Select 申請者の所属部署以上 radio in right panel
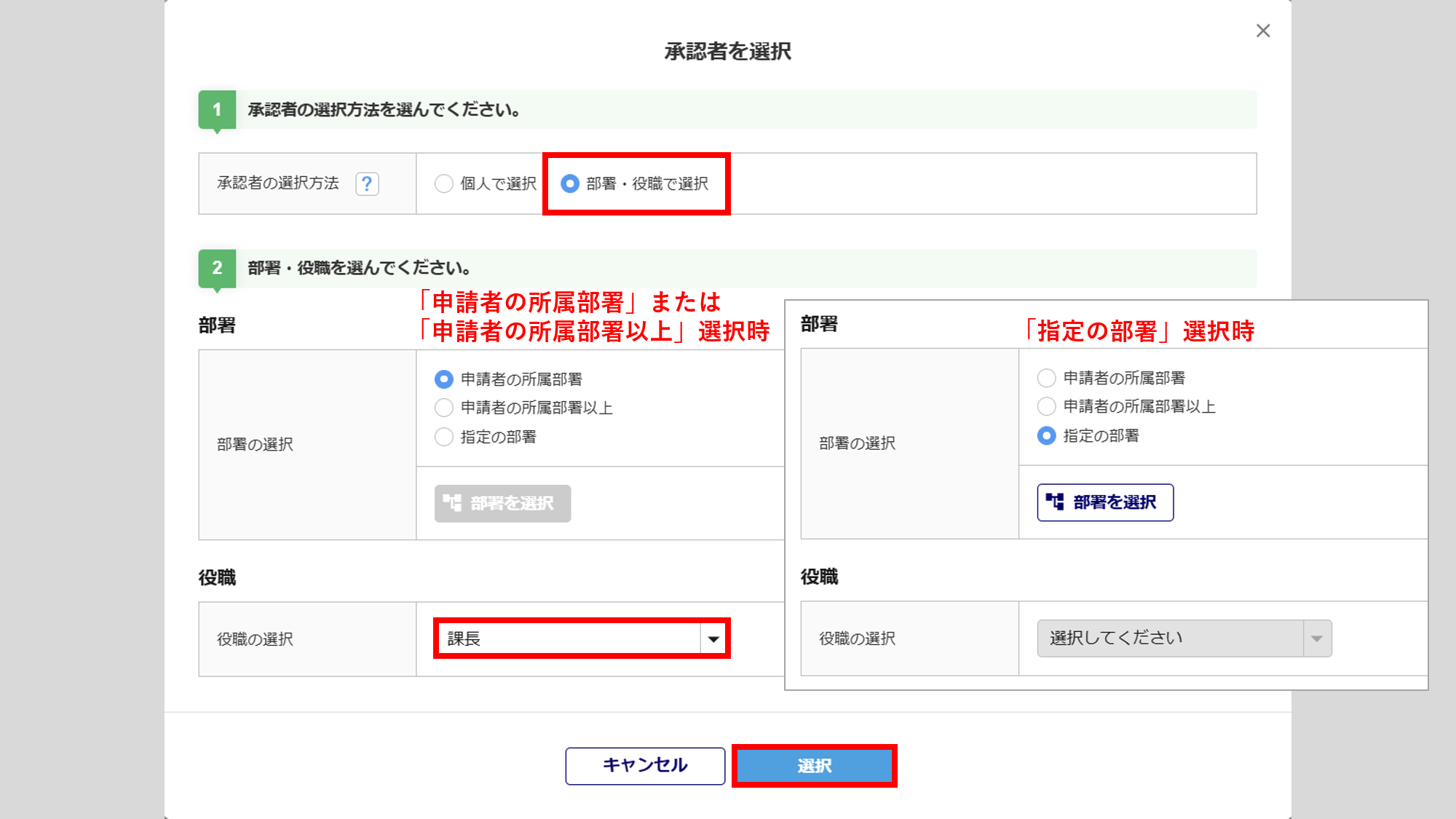Screen dimensions: 1456x819 click(1046, 406)
